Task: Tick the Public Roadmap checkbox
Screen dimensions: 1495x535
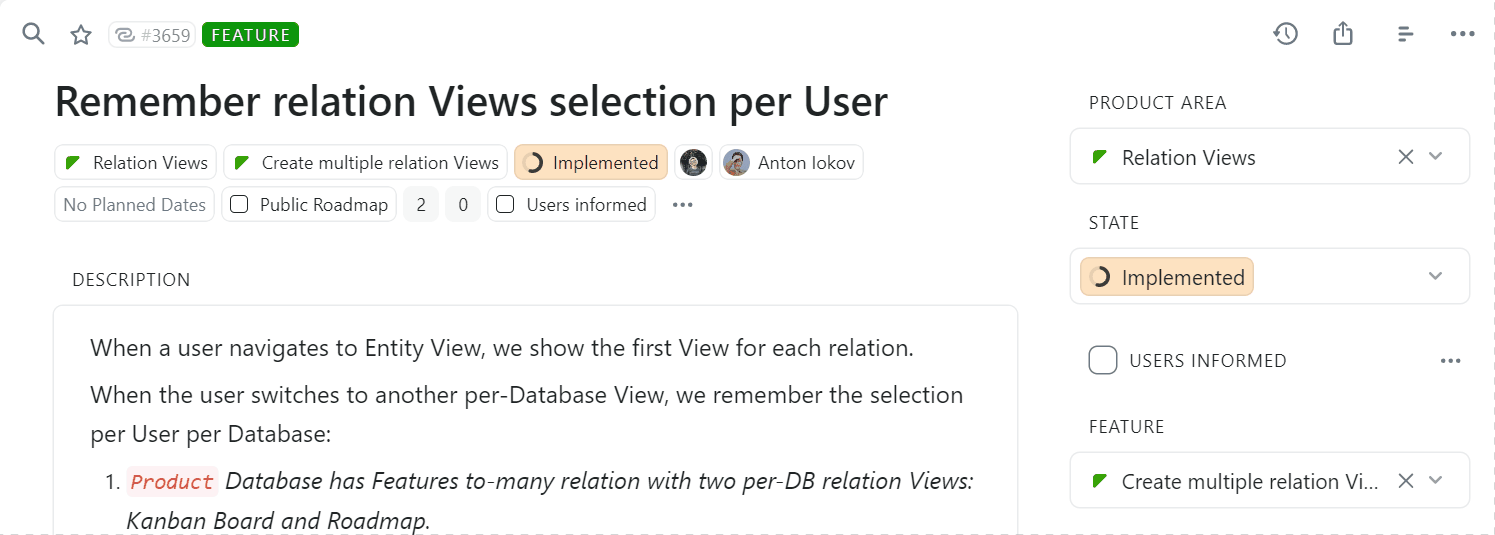Action: tap(239, 205)
